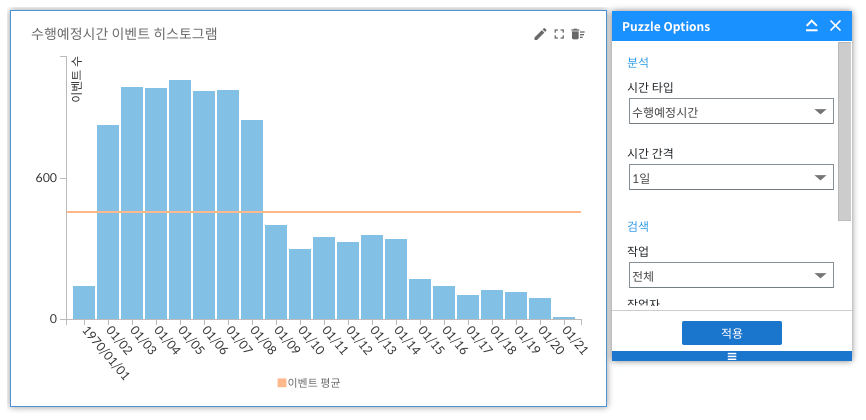Click the pencil edit icon on the chart
The image size is (866, 420).
pos(540,34)
